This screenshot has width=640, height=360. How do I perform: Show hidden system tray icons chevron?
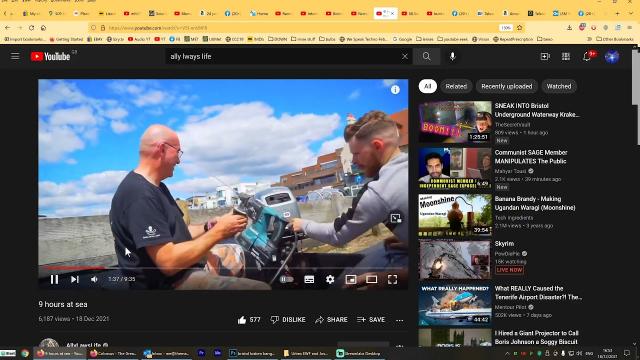click(507, 353)
